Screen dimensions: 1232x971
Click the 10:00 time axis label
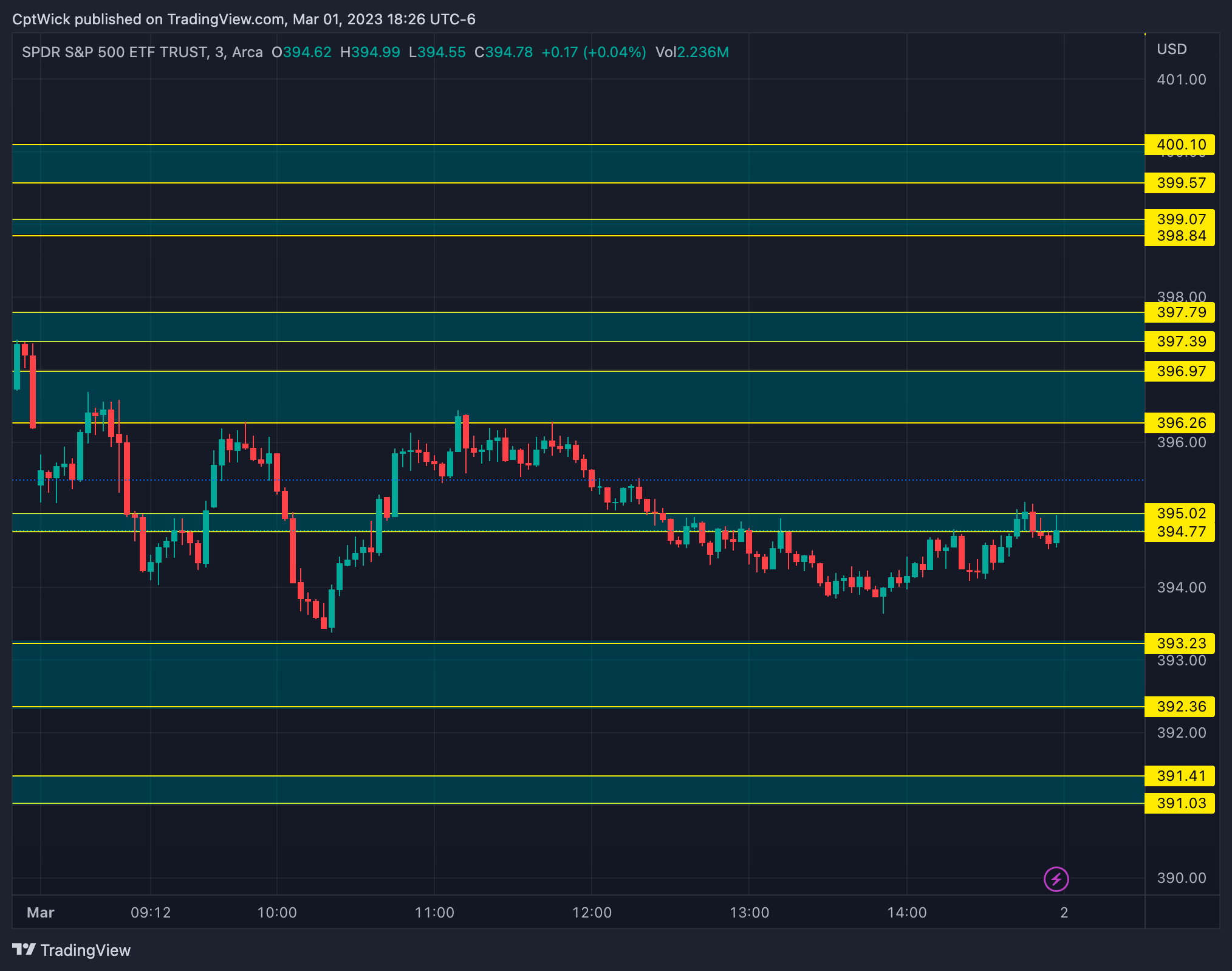pos(277,913)
